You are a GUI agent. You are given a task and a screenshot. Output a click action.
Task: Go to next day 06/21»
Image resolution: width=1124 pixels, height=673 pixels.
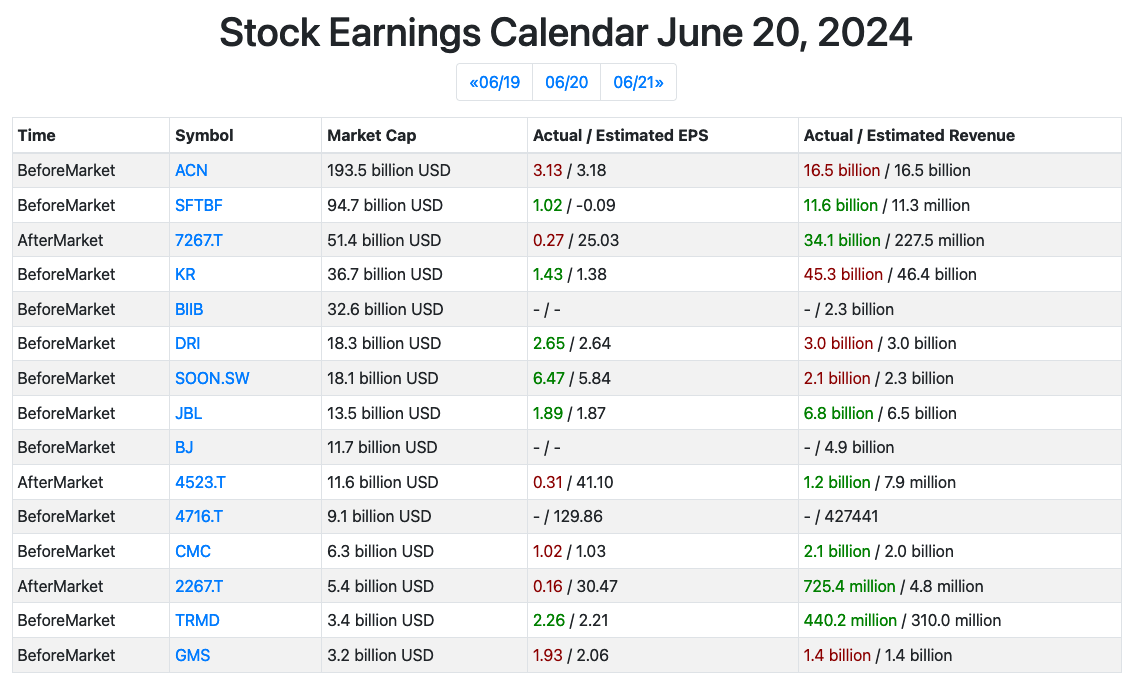[x=638, y=82]
